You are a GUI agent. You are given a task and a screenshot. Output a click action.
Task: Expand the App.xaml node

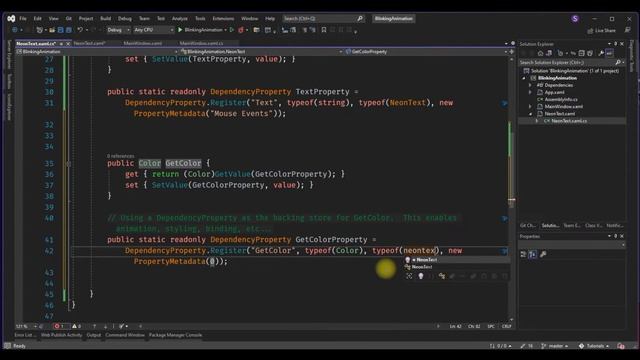(x=530, y=92)
